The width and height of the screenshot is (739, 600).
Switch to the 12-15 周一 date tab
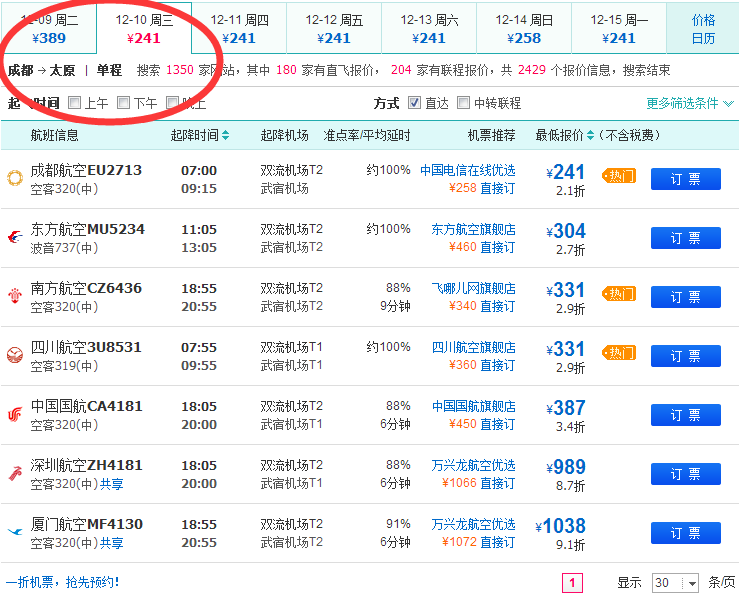tap(619, 29)
